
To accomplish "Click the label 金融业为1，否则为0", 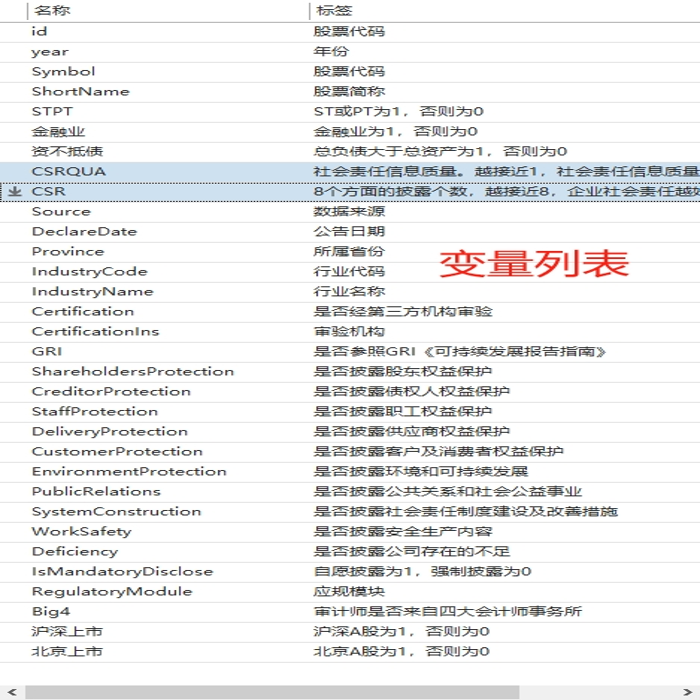I will click(396, 131).
